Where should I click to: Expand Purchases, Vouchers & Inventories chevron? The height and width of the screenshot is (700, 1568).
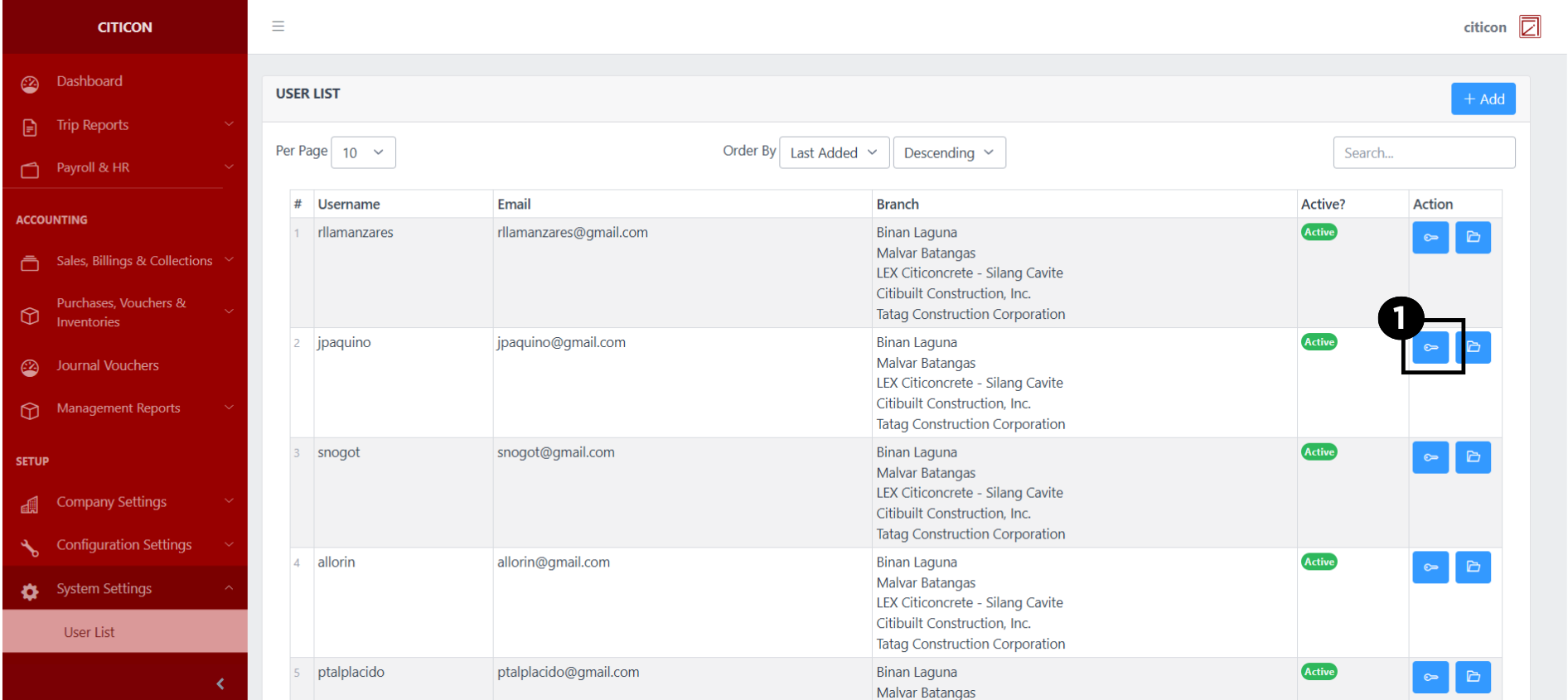[229, 311]
